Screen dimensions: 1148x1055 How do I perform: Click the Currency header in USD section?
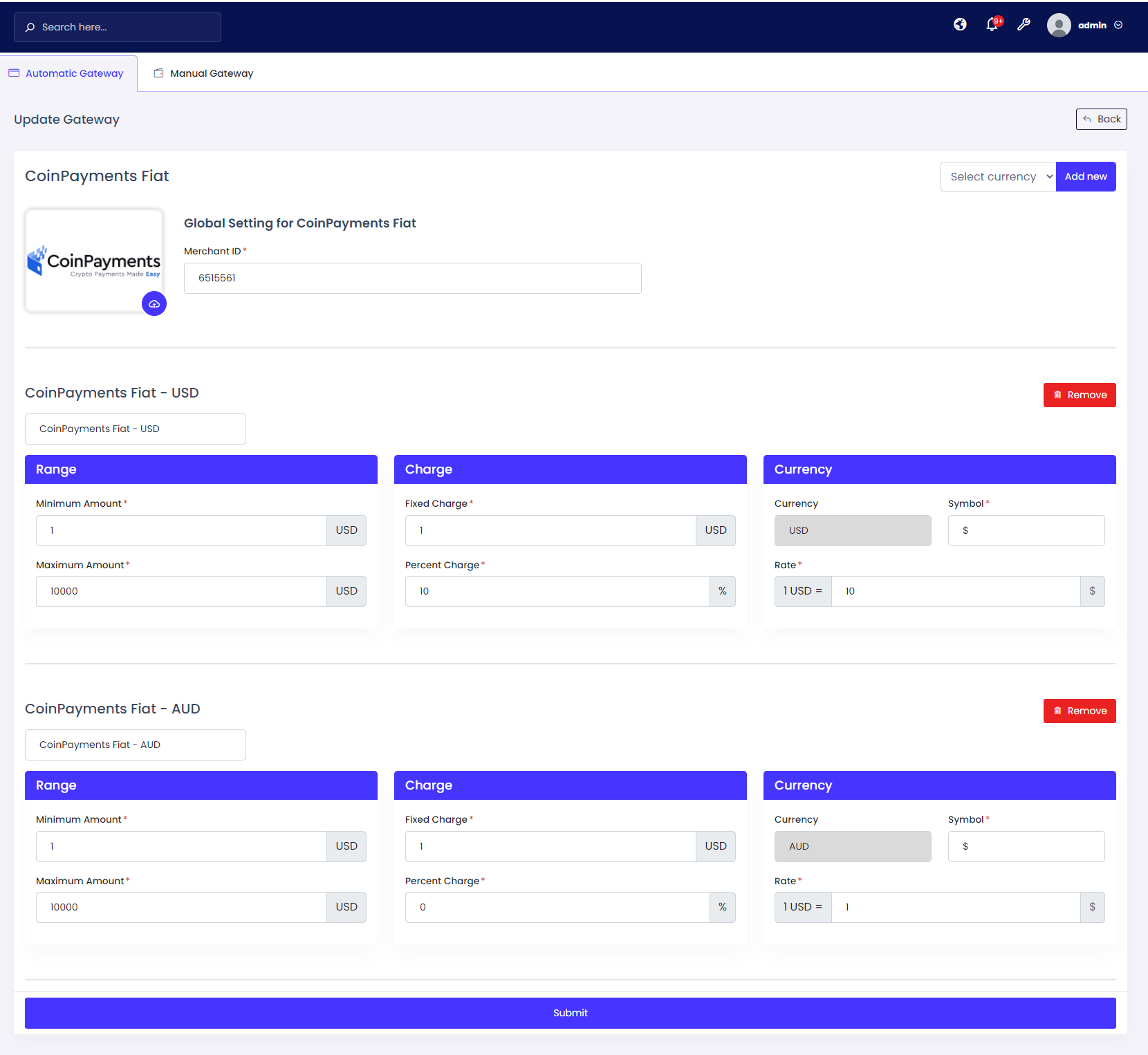tap(940, 469)
